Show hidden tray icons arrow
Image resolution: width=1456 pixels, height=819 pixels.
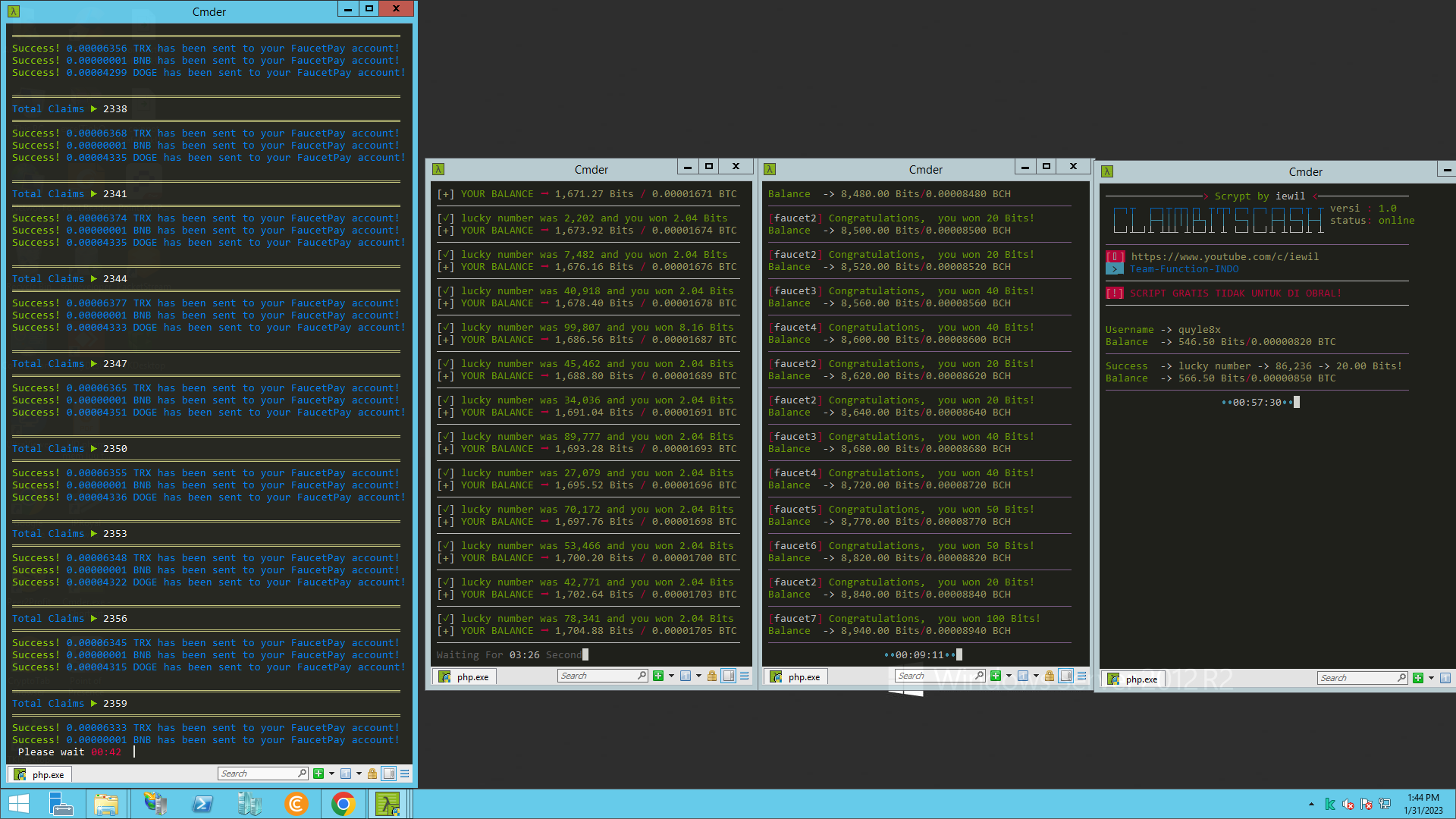pyautogui.click(x=1311, y=804)
